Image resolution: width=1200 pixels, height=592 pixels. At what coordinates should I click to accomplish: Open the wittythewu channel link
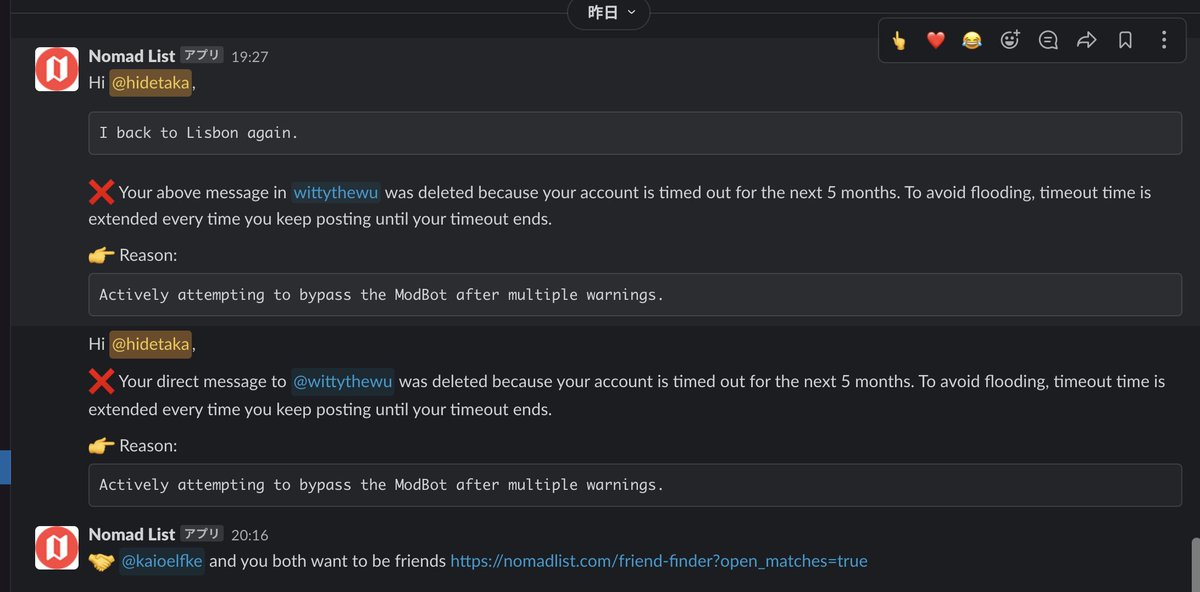[x=336, y=192]
